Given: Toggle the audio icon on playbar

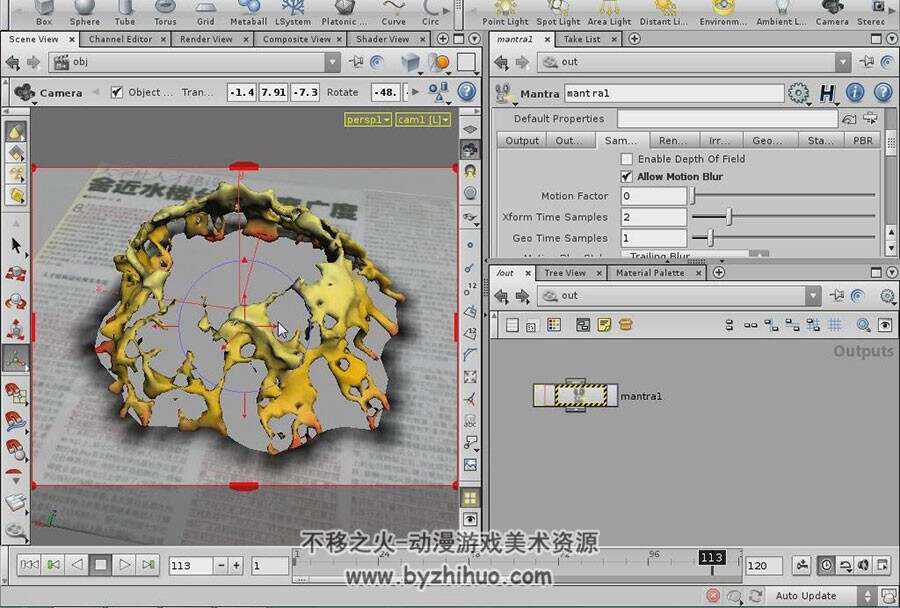Looking at the screenshot, I should point(863,566).
